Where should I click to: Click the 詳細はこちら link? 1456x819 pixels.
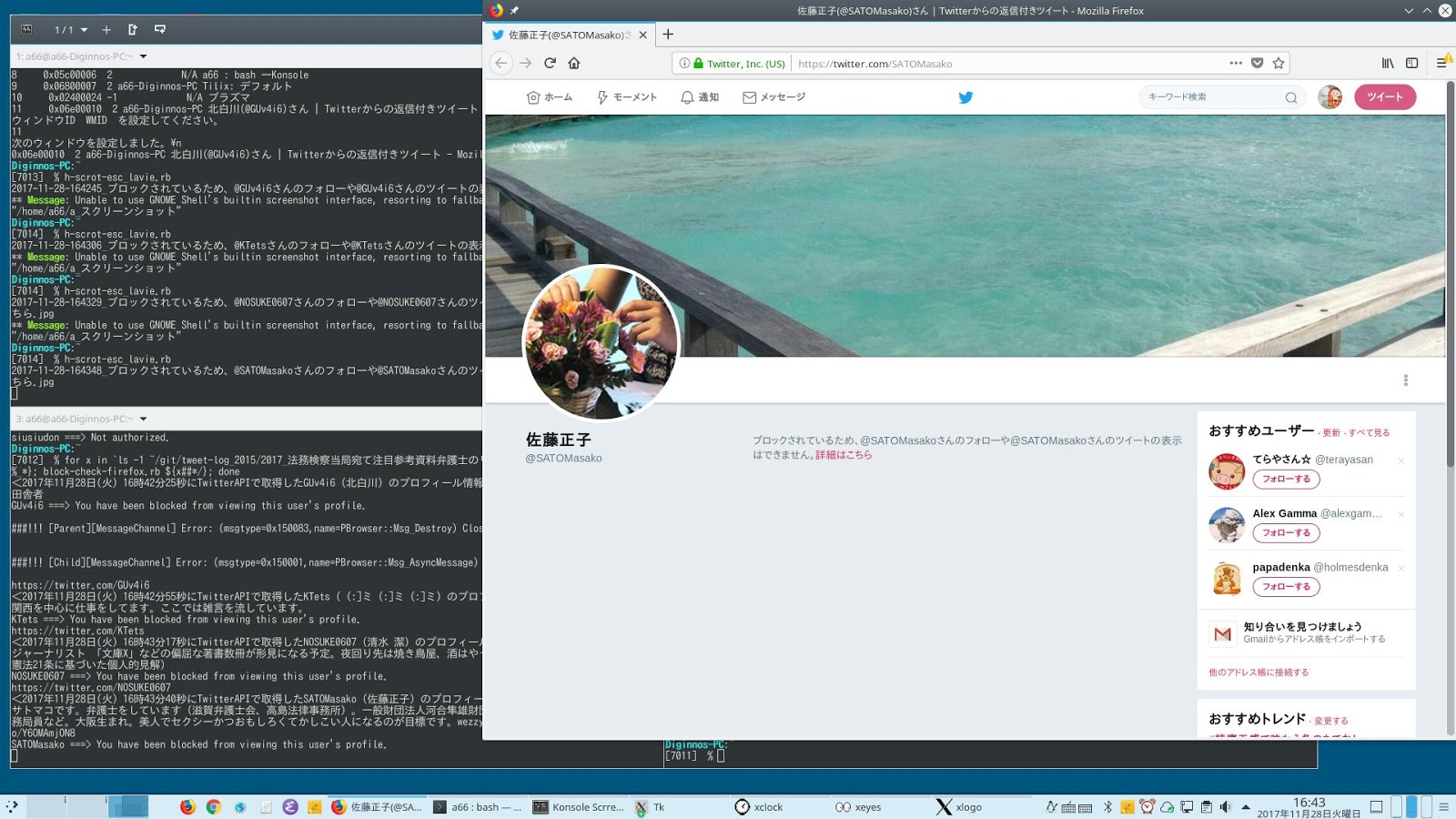(844, 455)
